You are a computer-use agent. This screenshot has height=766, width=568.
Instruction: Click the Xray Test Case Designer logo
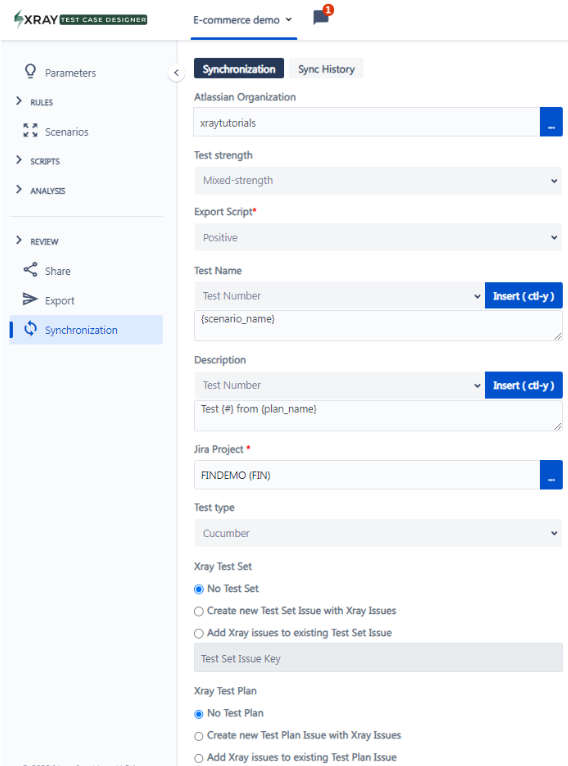[x=81, y=20]
